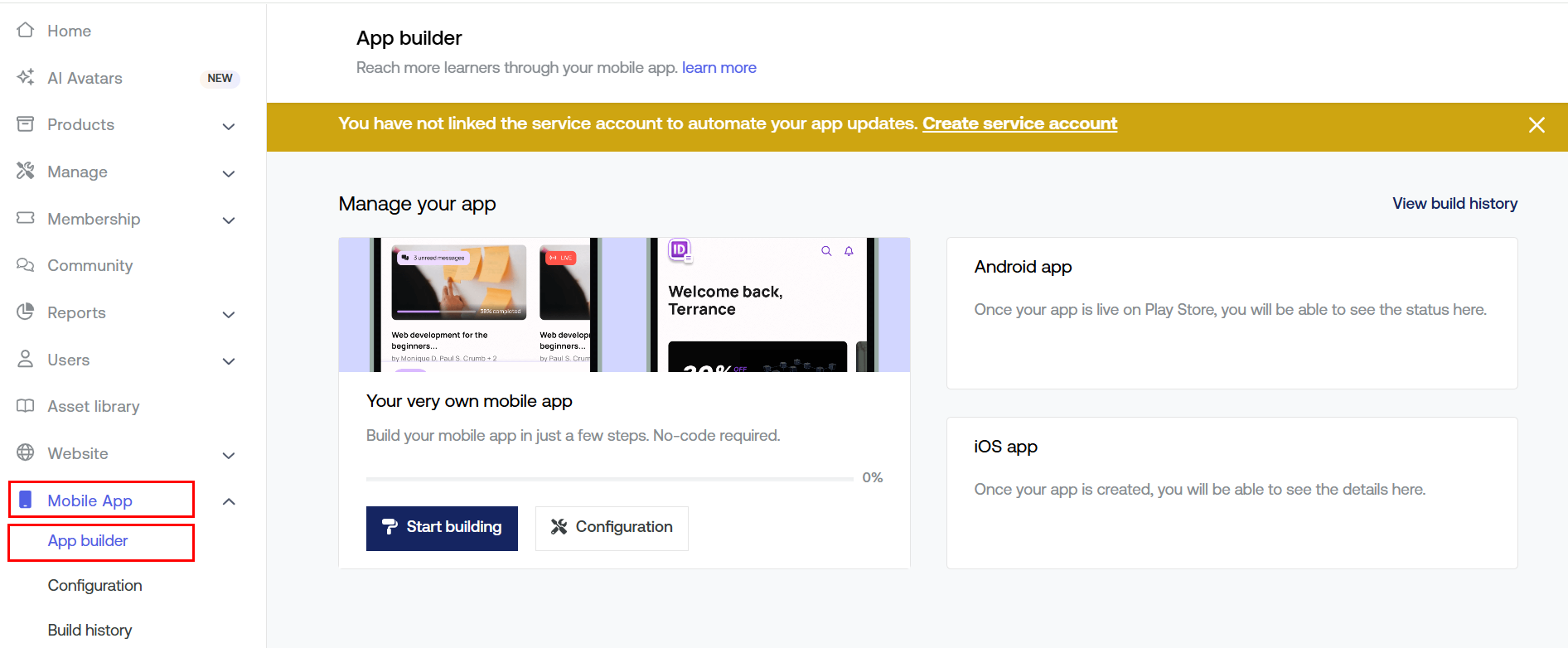1568x648 pixels.
Task: Click the mobile app preview image
Action: point(624,305)
